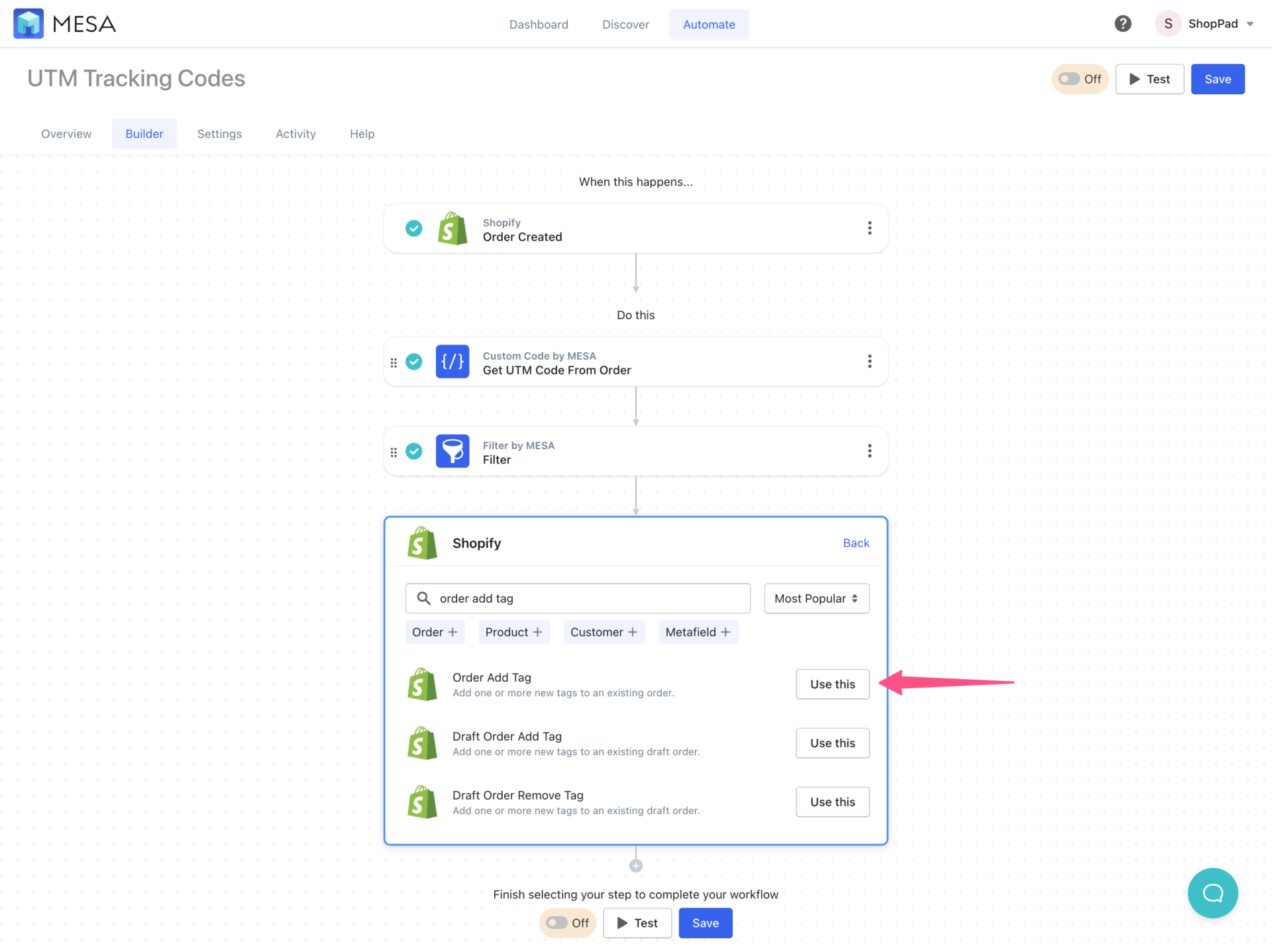Click the MESA logo icon
1272x952 pixels.
coord(28,23)
